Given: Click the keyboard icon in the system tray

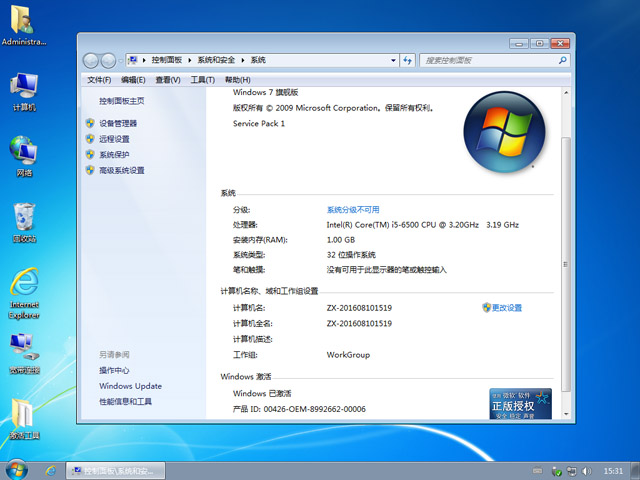Looking at the screenshot, I should click(538, 471).
